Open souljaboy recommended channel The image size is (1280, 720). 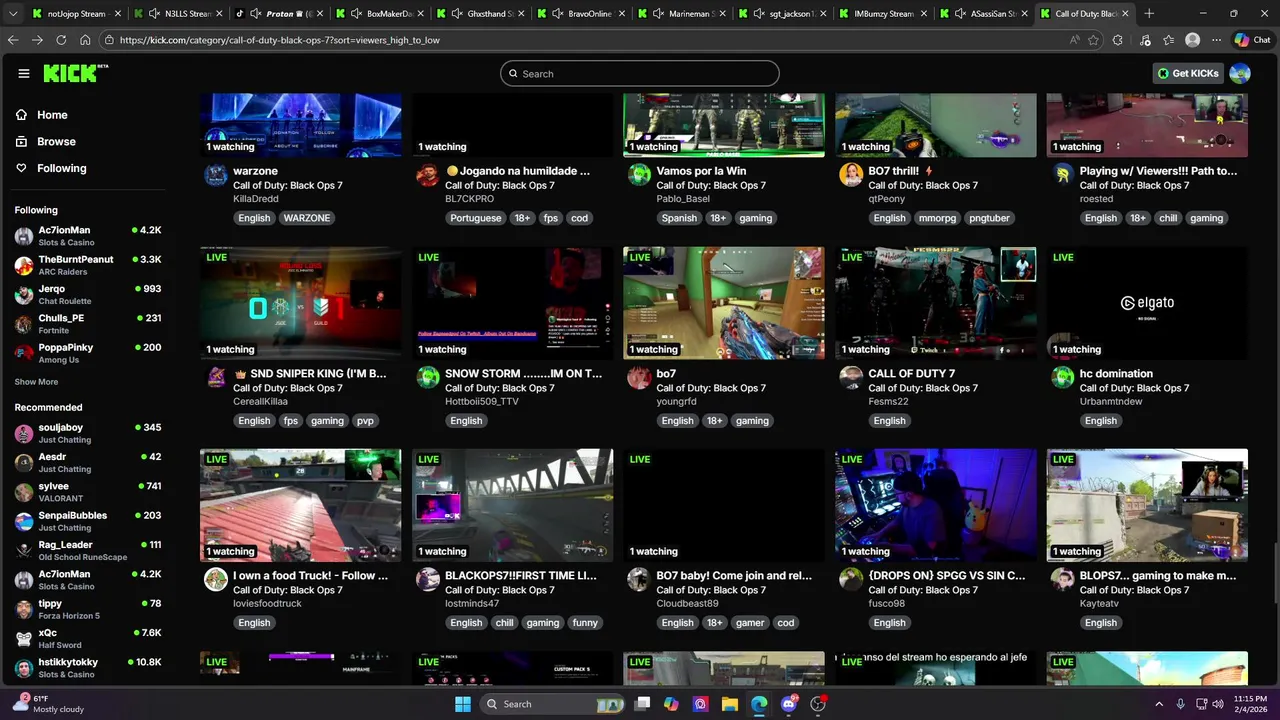tap(87, 433)
